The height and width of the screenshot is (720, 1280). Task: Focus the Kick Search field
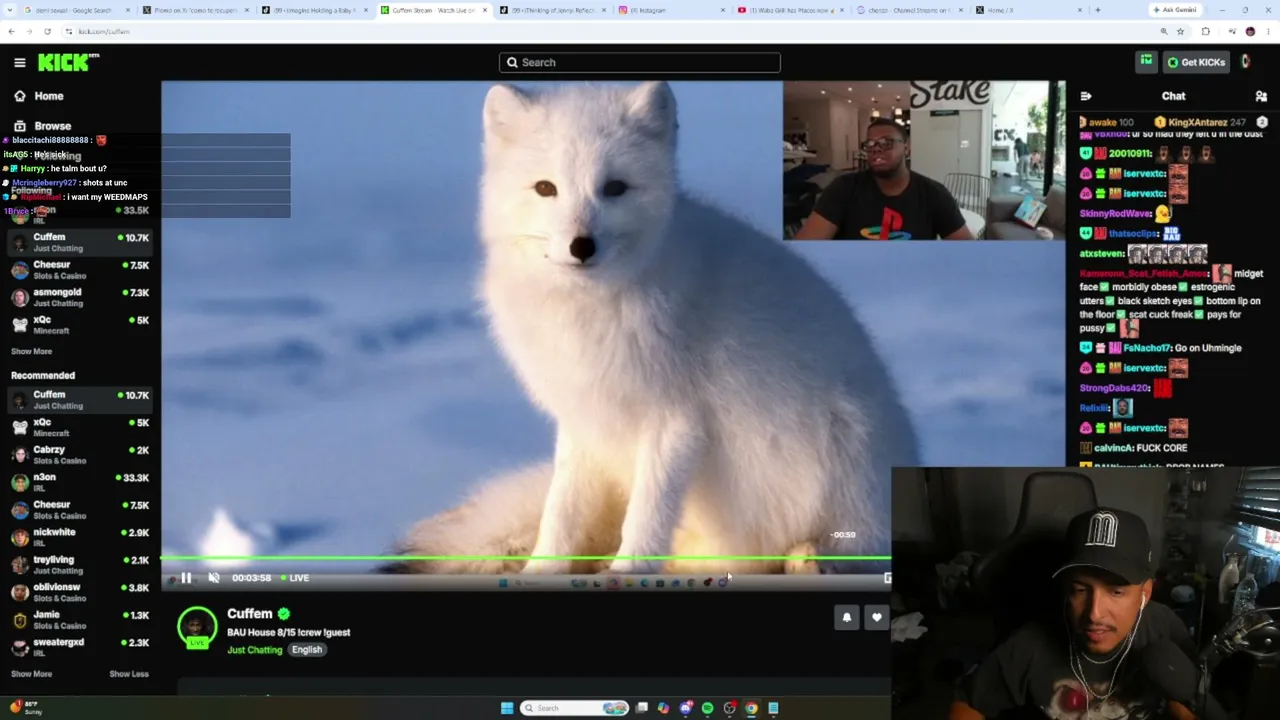point(640,62)
